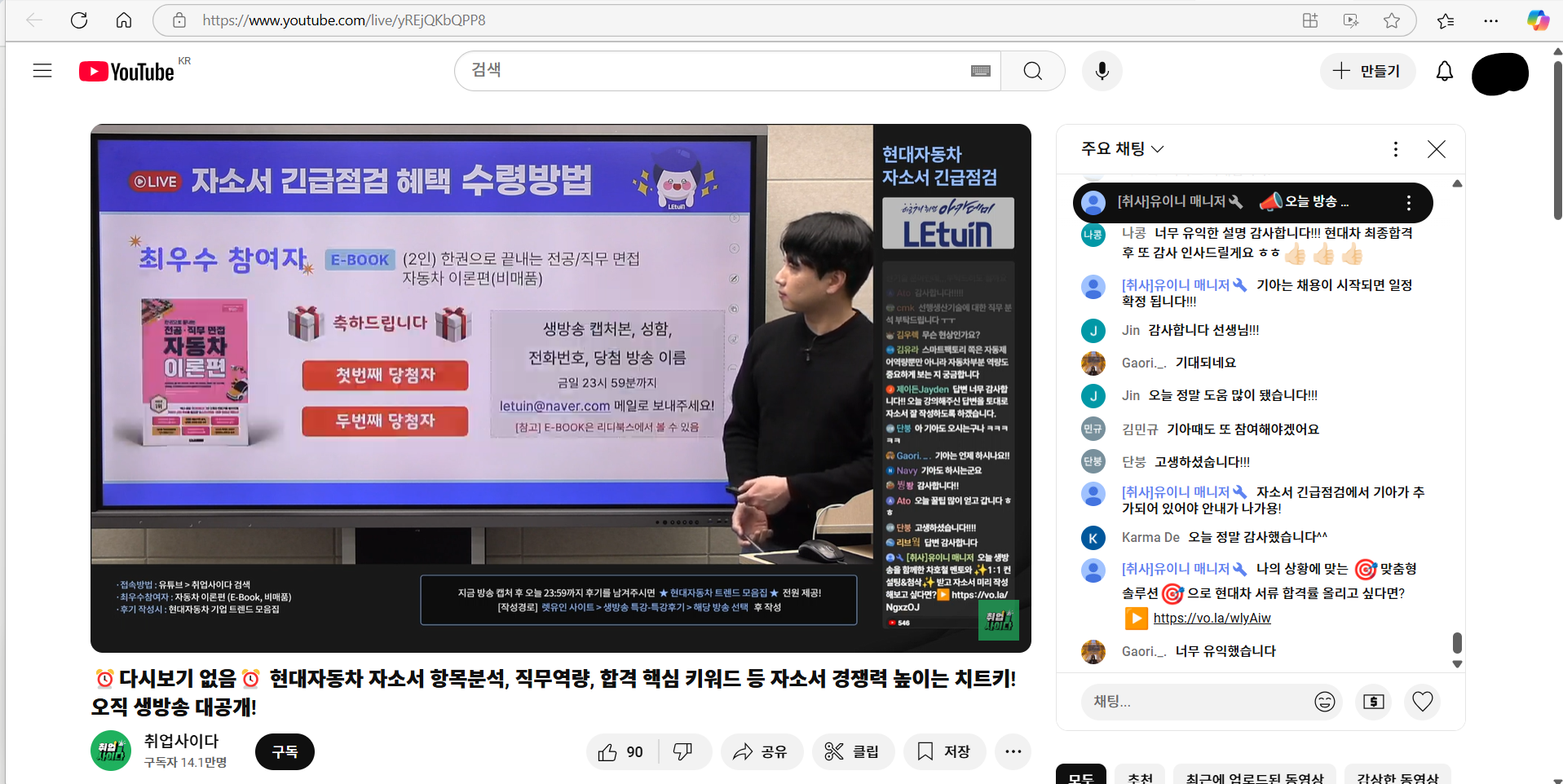Close the live chat panel with X
The width and height of the screenshot is (1563, 784).
(x=1437, y=149)
